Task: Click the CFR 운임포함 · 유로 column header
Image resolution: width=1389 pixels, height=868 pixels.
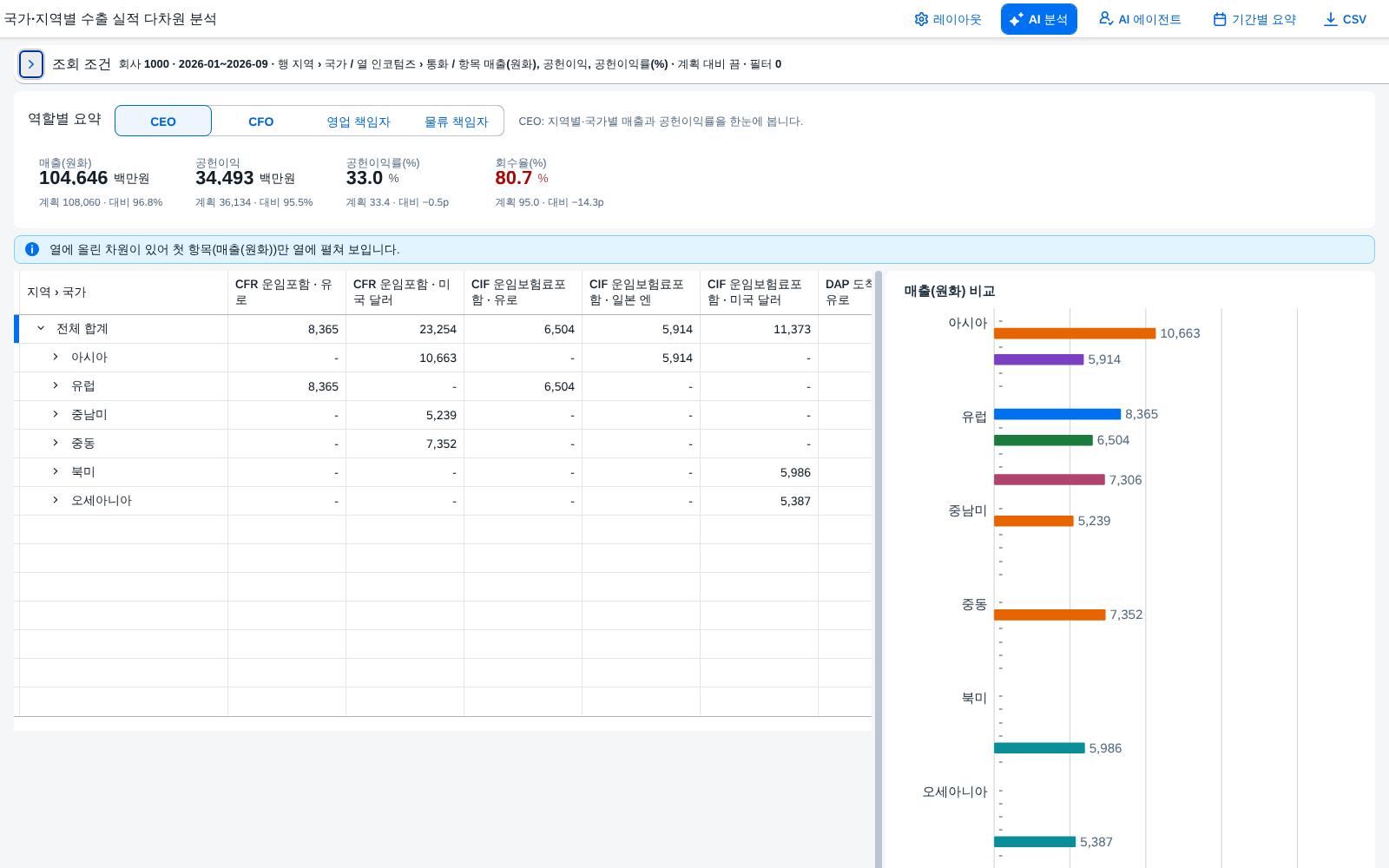Action: tap(286, 293)
